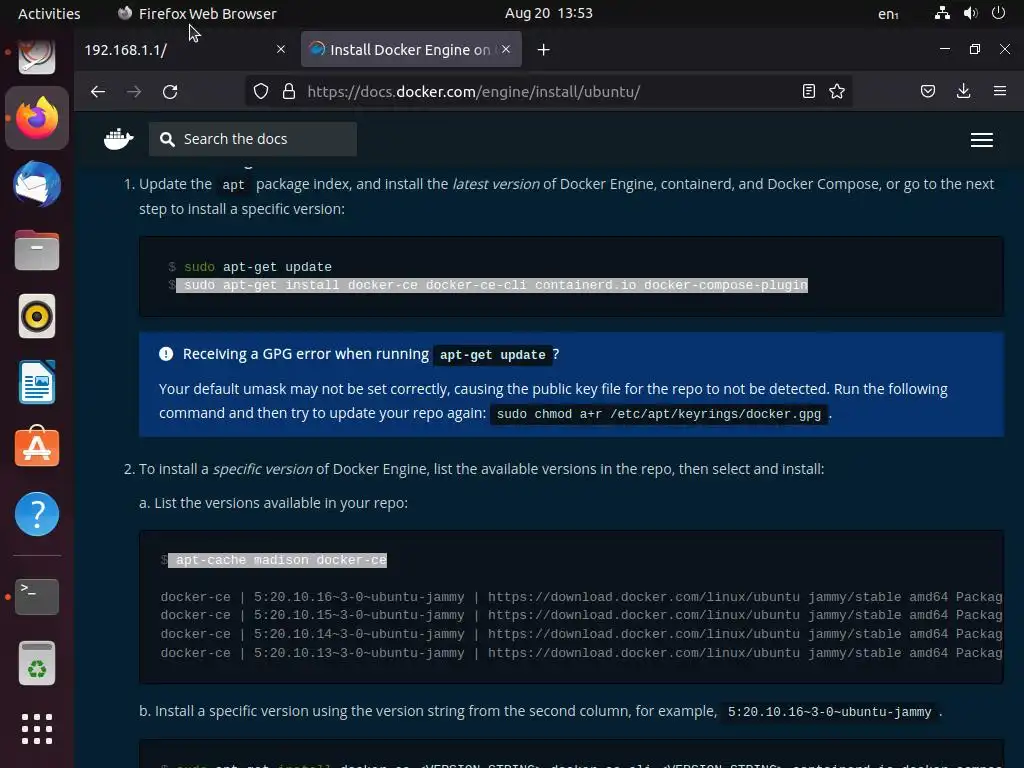Toggle reader view in address bar

click(x=808, y=91)
